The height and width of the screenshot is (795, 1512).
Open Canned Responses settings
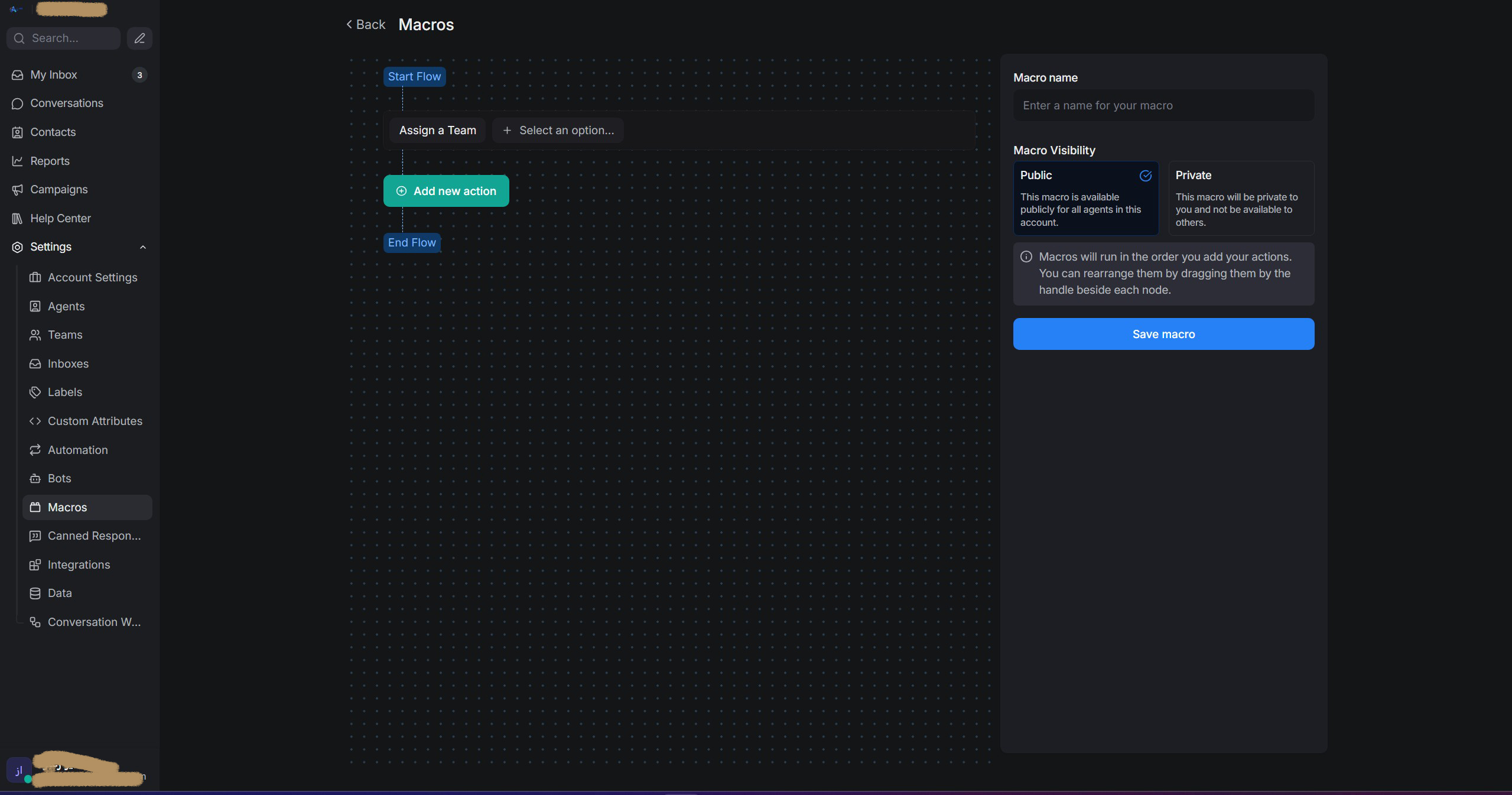tap(87, 536)
